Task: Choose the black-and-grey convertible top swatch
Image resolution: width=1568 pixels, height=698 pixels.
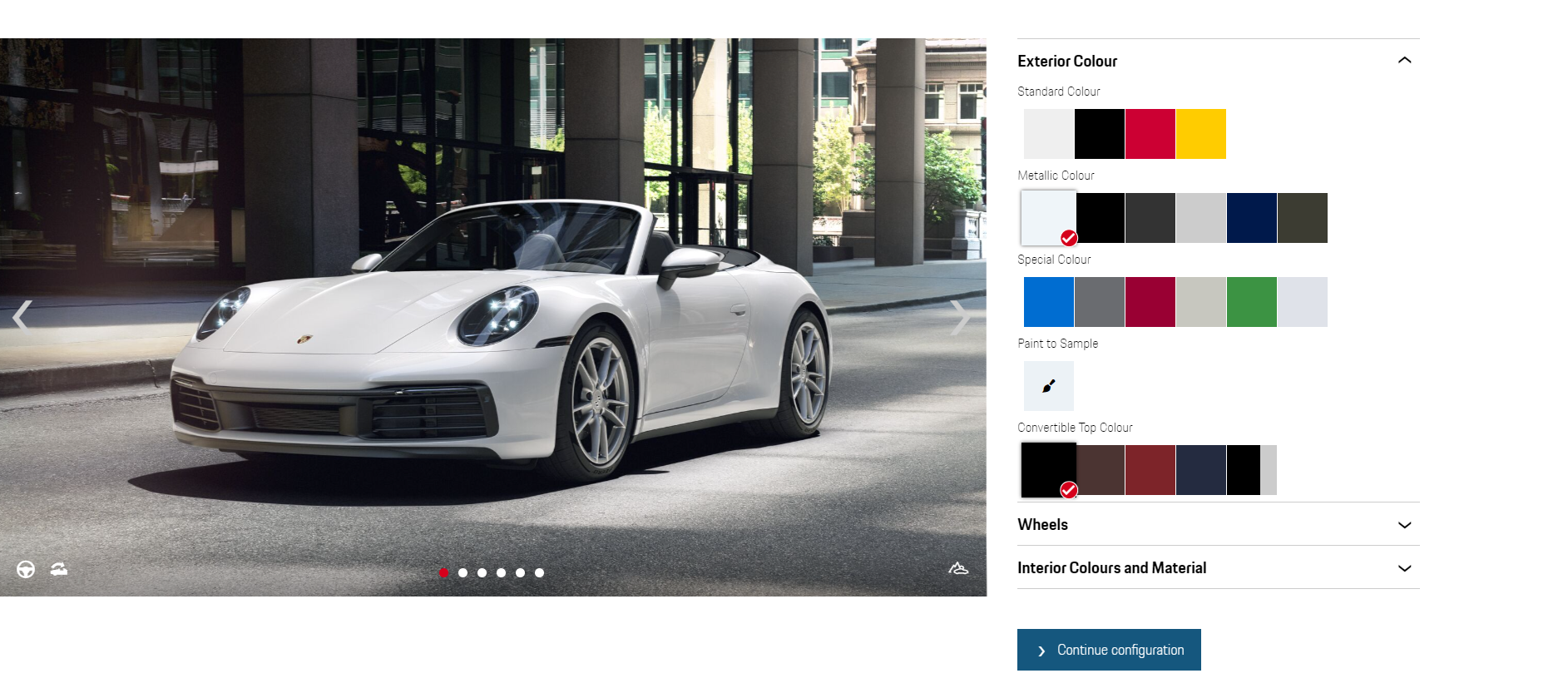Action: (1252, 470)
